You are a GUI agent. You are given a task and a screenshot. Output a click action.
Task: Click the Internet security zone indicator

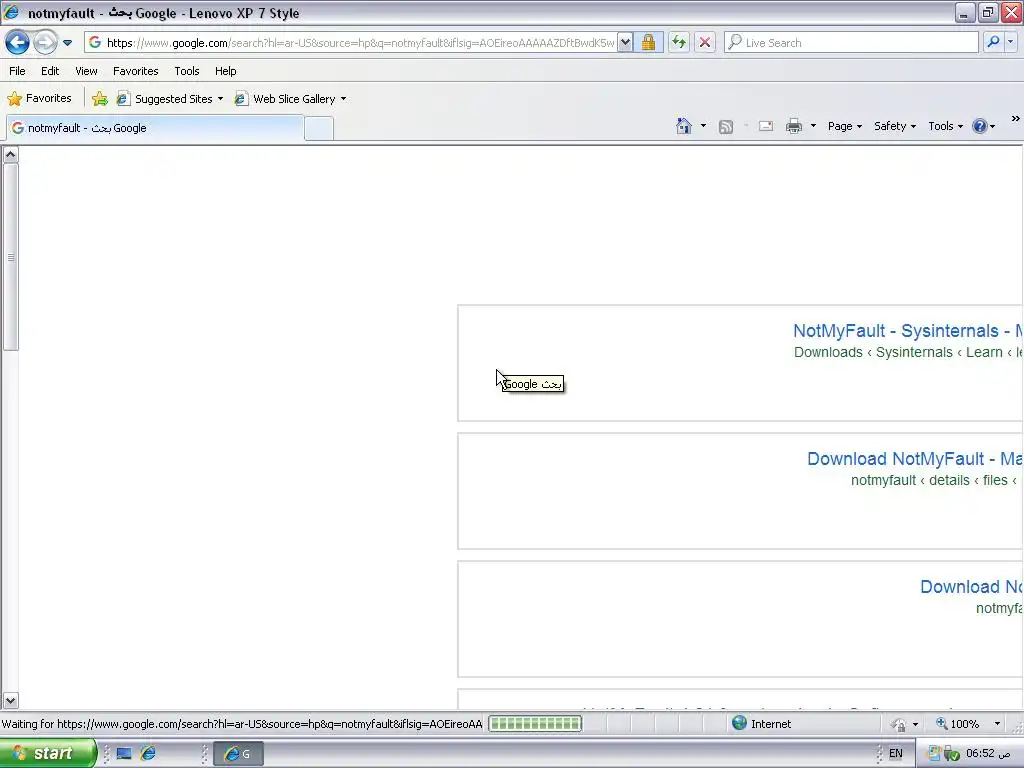click(x=761, y=724)
